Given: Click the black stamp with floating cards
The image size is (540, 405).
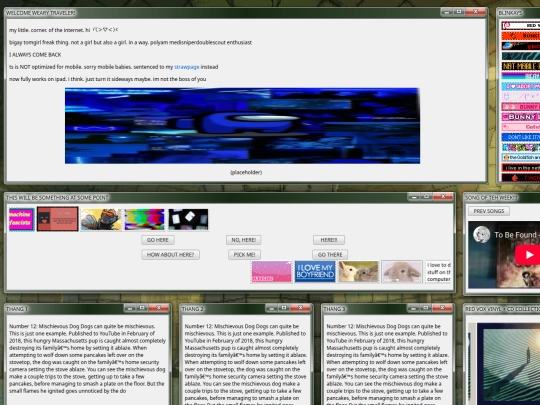Looking at the screenshot, I should (188, 219).
